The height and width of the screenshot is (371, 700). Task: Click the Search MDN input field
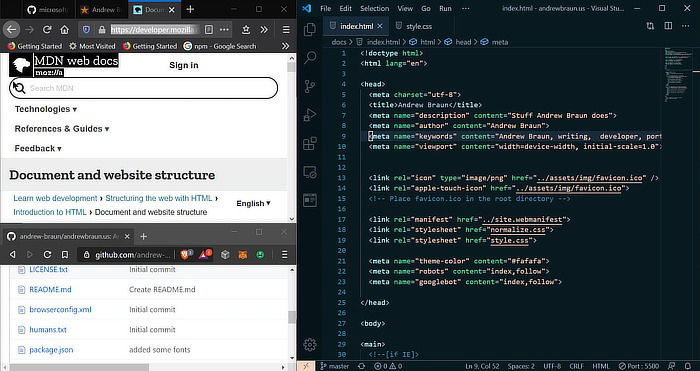tap(143, 88)
